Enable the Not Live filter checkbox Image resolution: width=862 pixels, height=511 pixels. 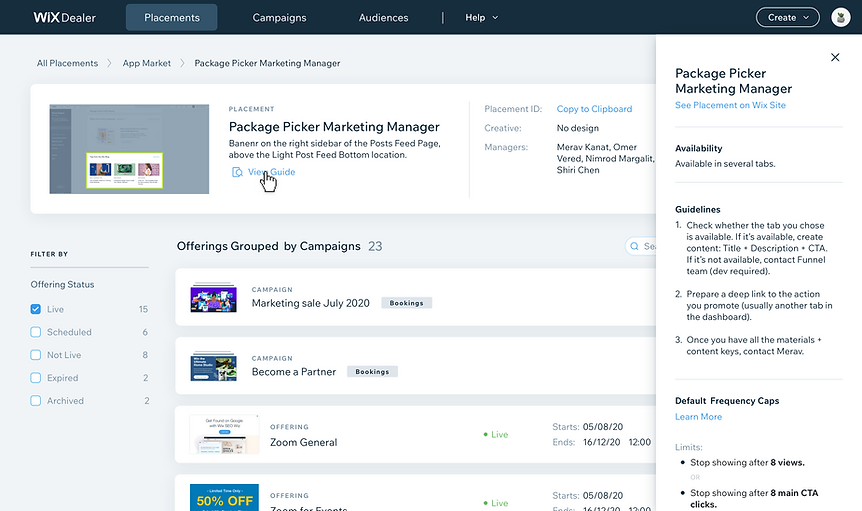(36, 355)
